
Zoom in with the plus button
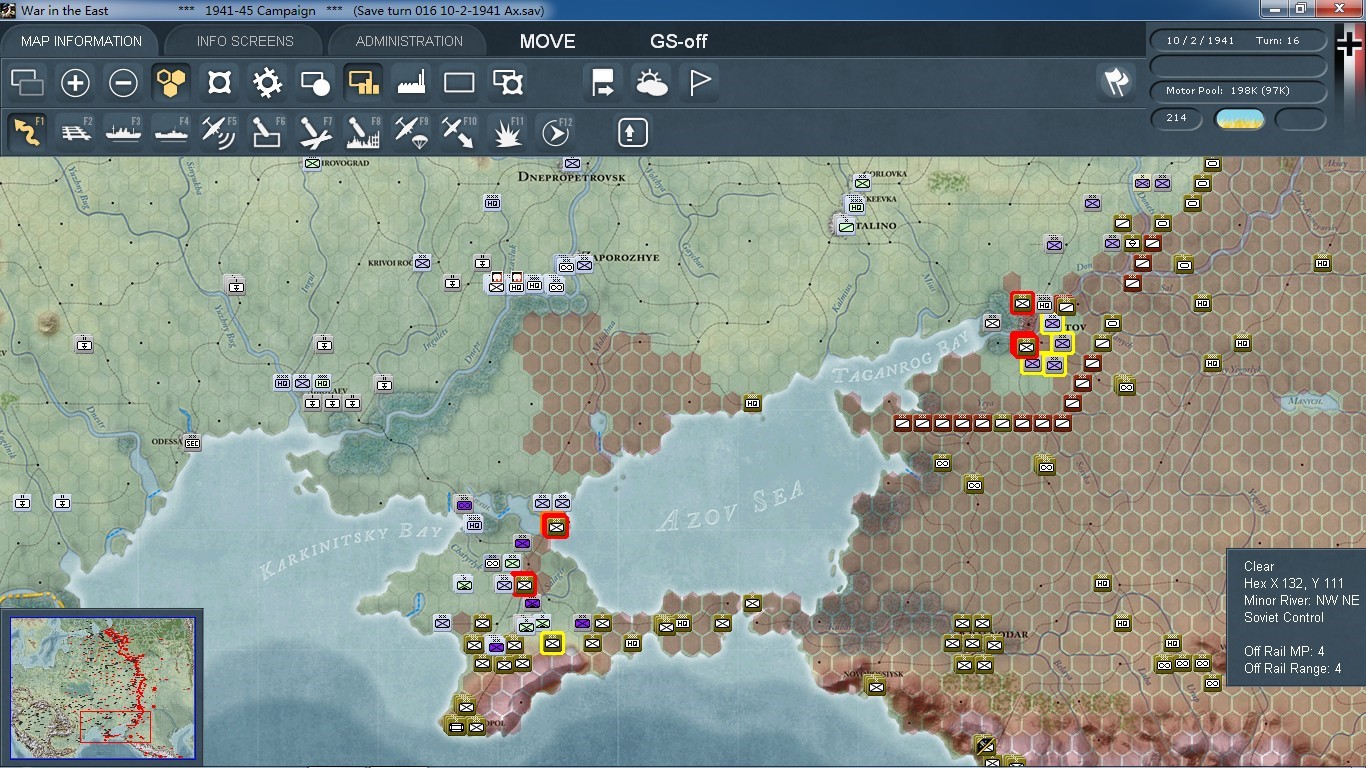click(75, 83)
